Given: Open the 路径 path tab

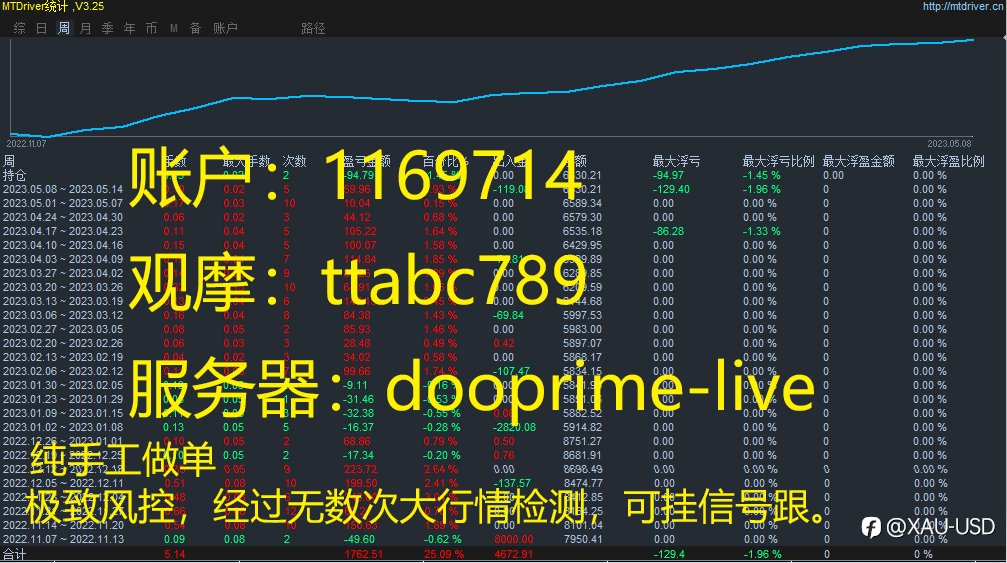Looking at the screenshot, I should click(313, 28).
